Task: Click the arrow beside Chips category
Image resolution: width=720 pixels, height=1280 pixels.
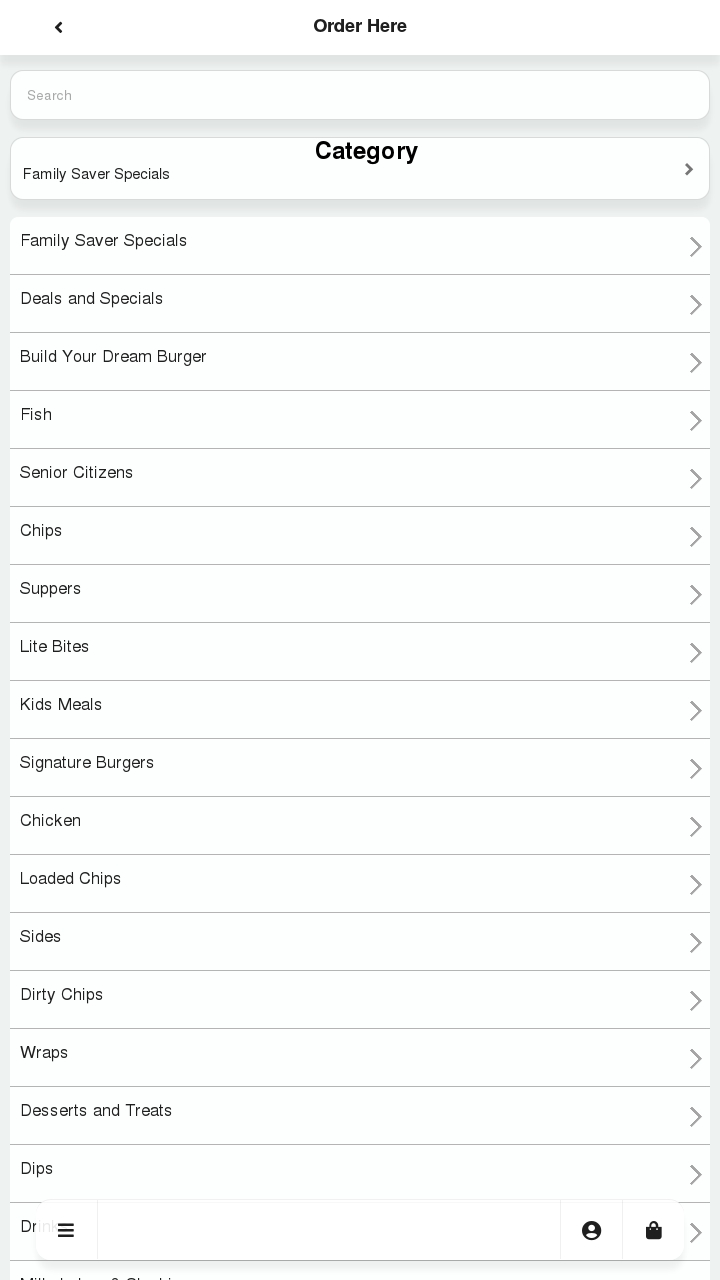Action: click(695, 536)
